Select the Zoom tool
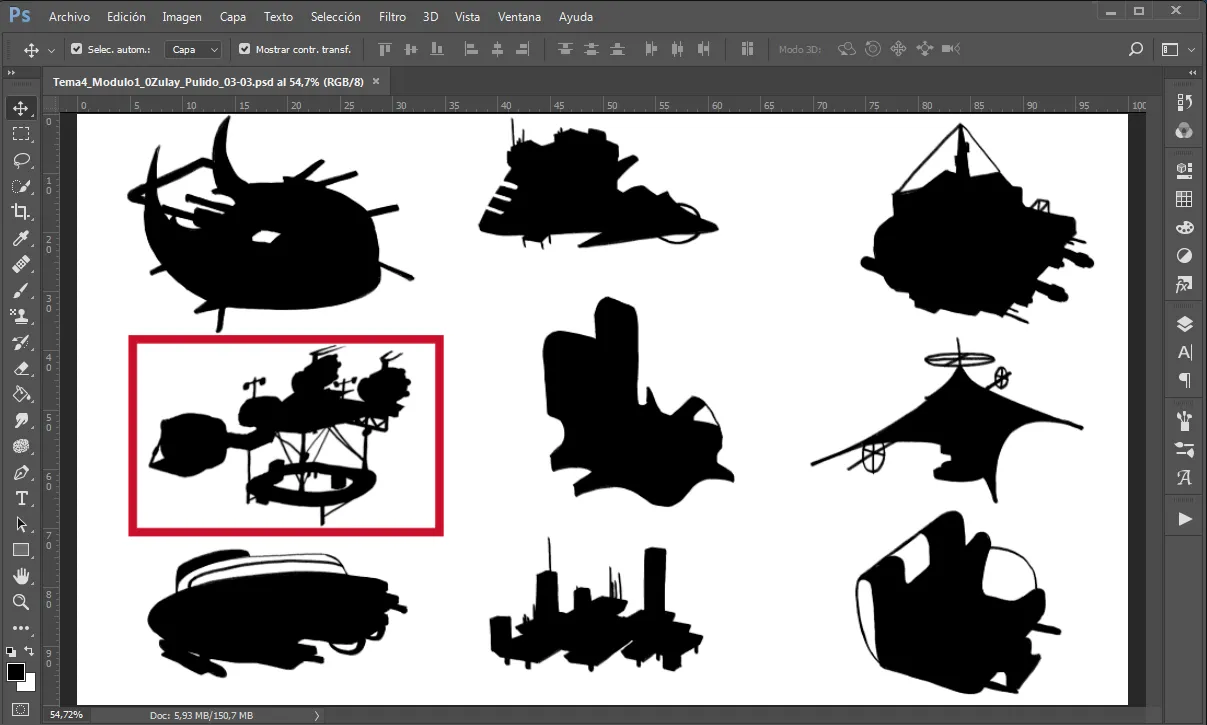The image size is (1207, 725). pyautogui.click(x=21, y=602)
